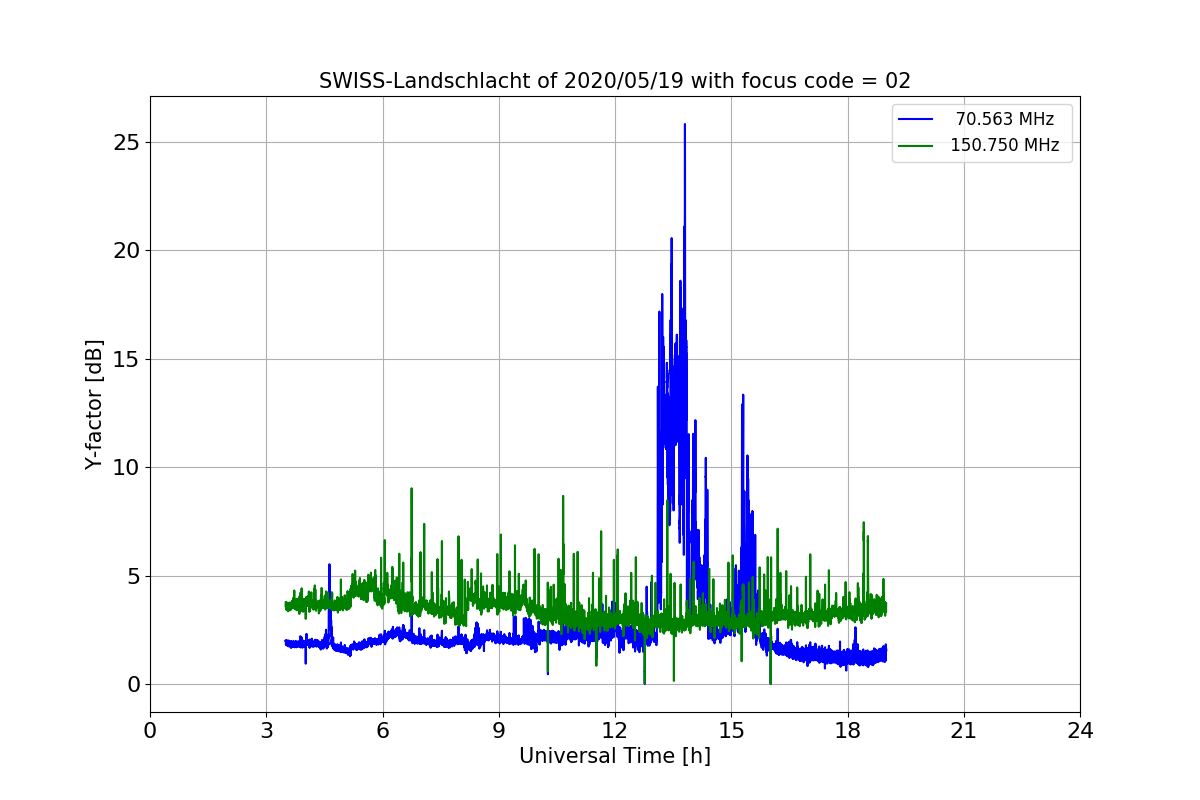Click the green line sample in legend
1200x800 pixels.
tap(916, 146)
